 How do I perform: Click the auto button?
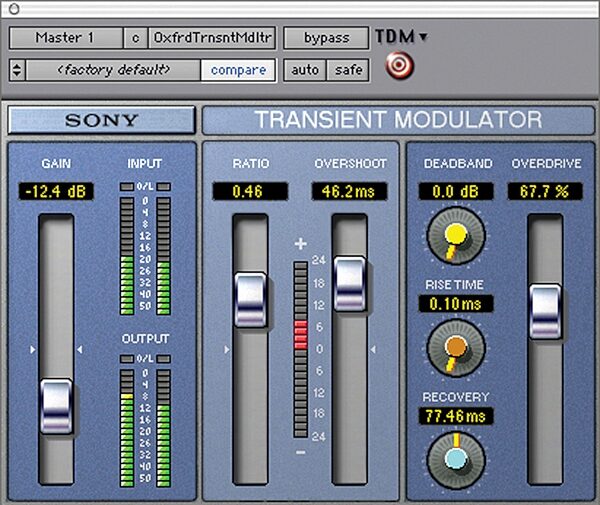click(x=305, y=70)
